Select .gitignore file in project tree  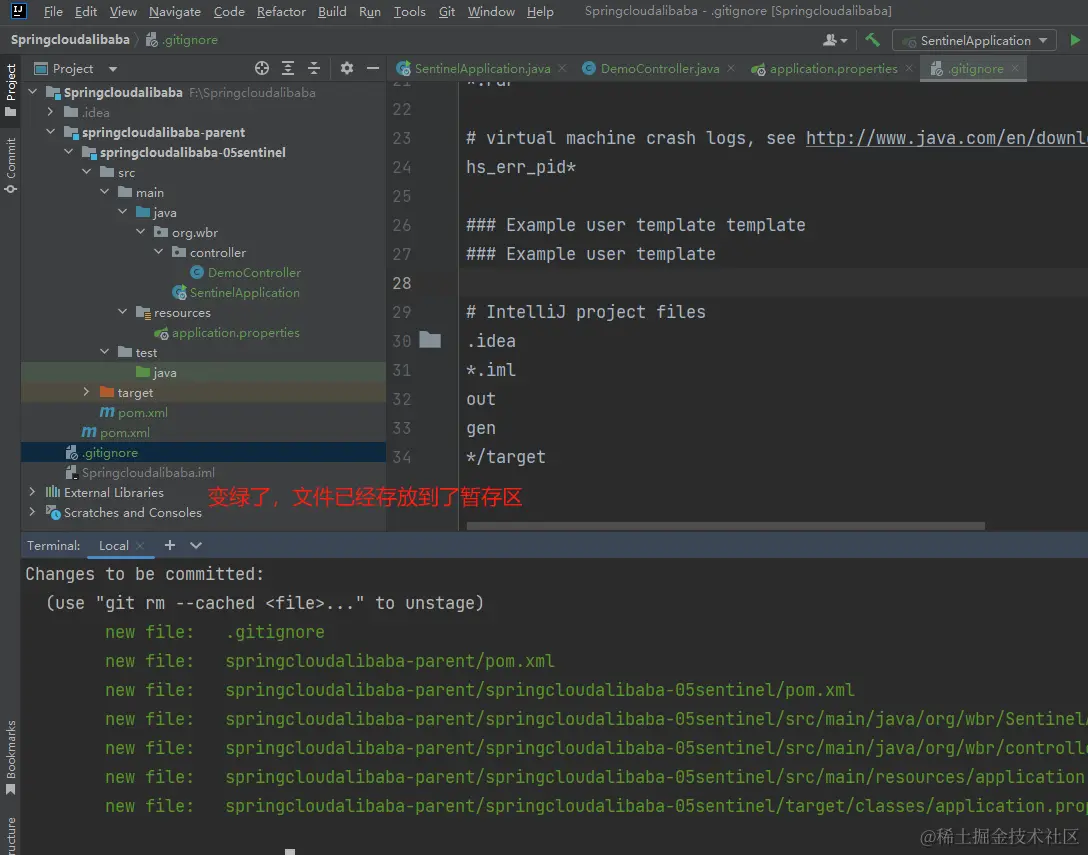pos(102,452)
